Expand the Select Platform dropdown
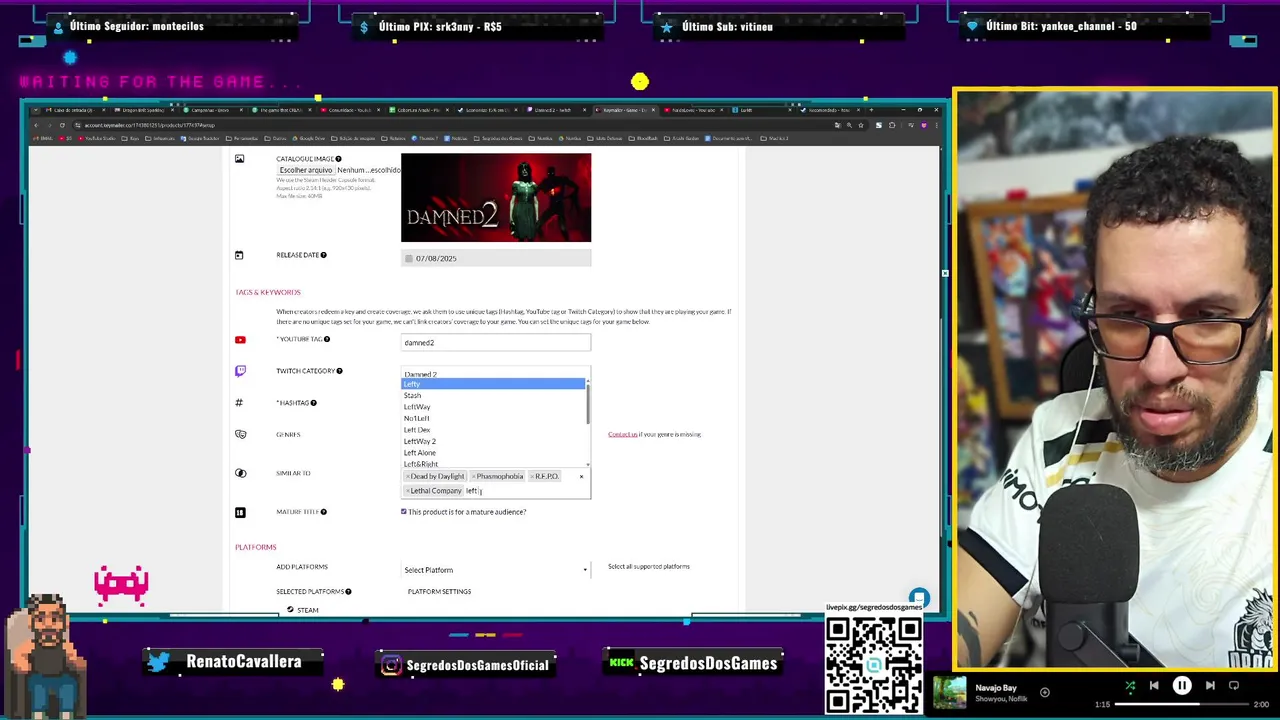 (496, 570)
